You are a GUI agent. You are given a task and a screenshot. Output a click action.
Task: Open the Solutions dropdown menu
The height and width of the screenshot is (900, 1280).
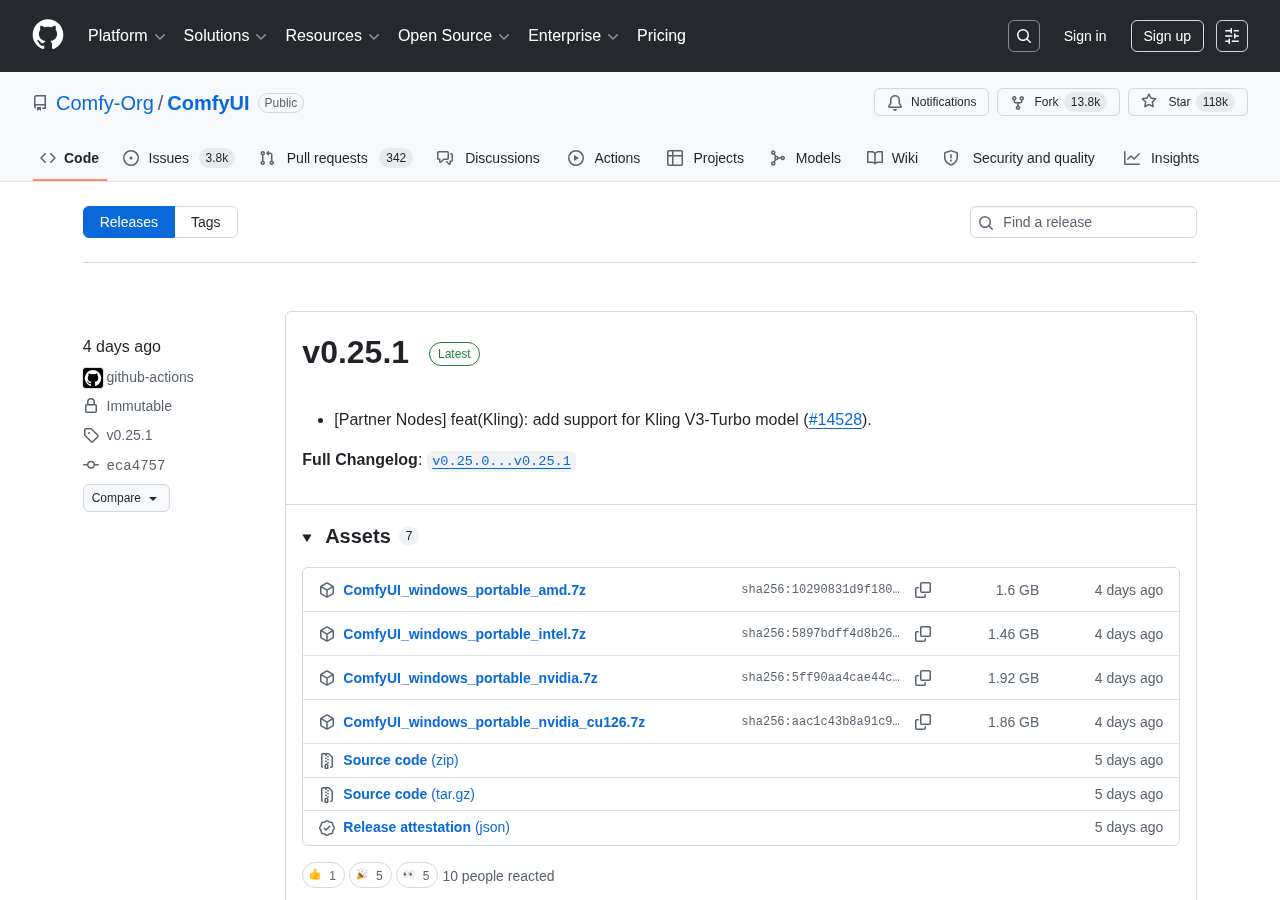(x=225, y=36)
